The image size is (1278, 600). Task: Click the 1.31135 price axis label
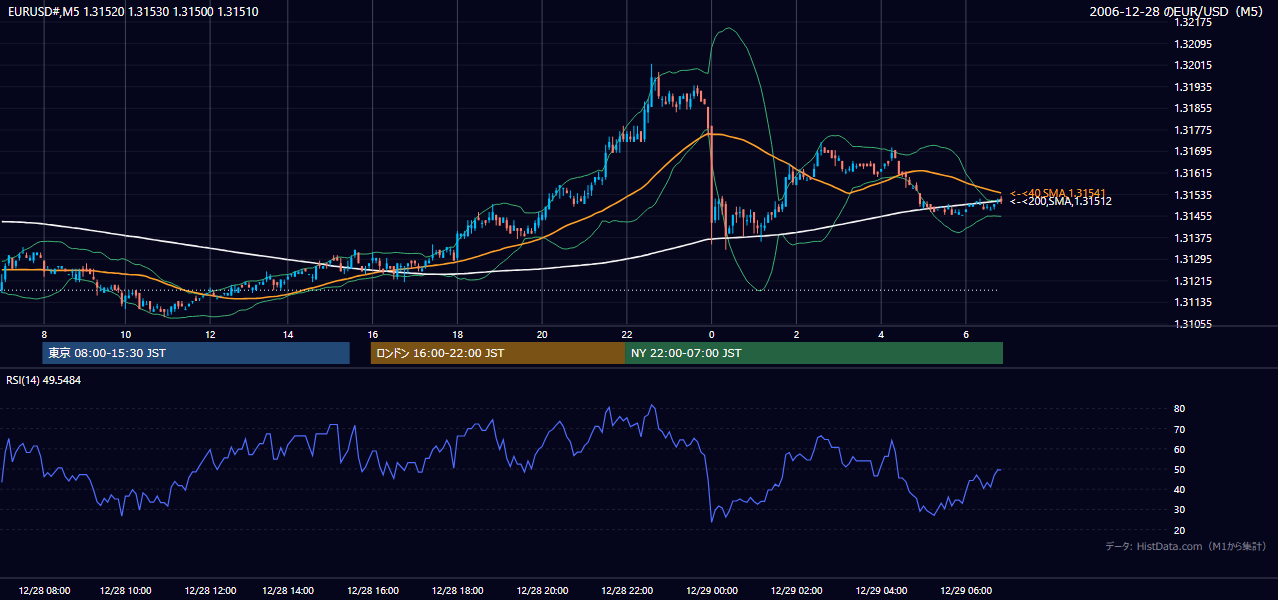coord(1193,302)
